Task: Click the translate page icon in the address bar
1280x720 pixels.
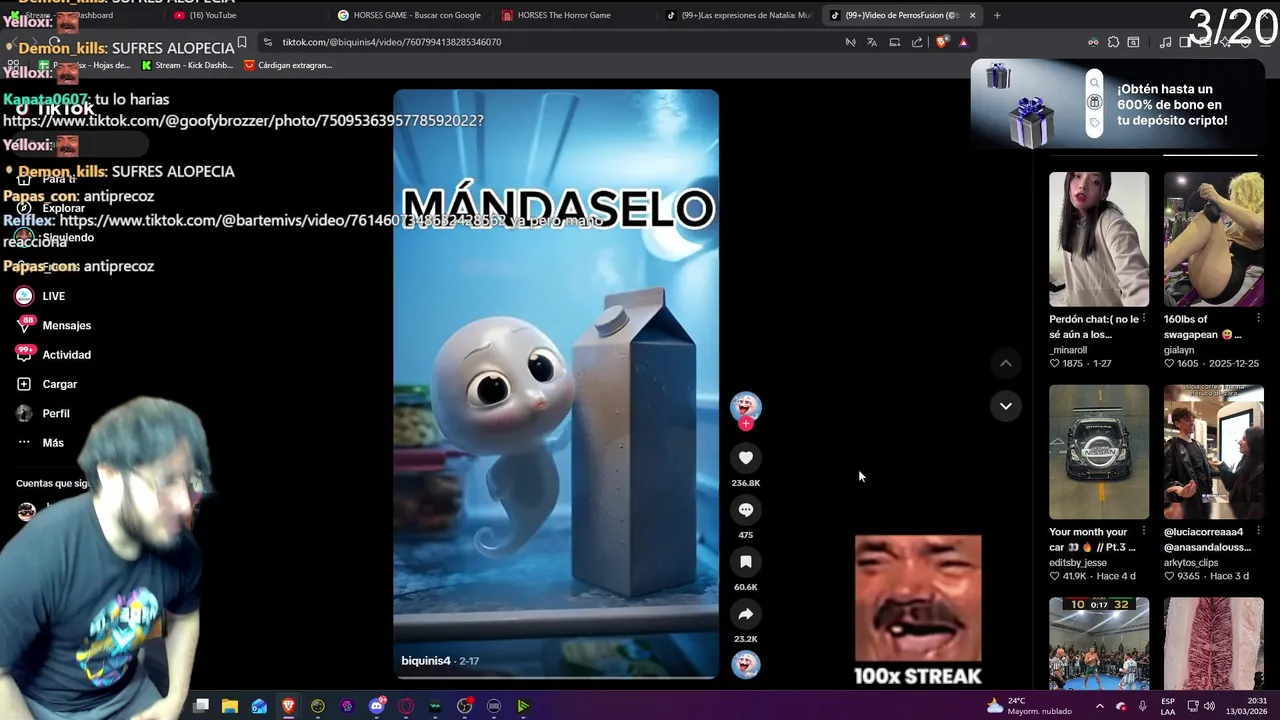Action: coord(872,42)
